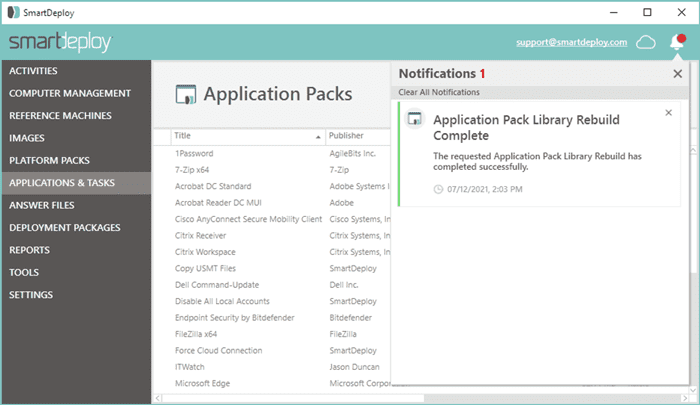Open the notification bell icon

coord(677,42)
